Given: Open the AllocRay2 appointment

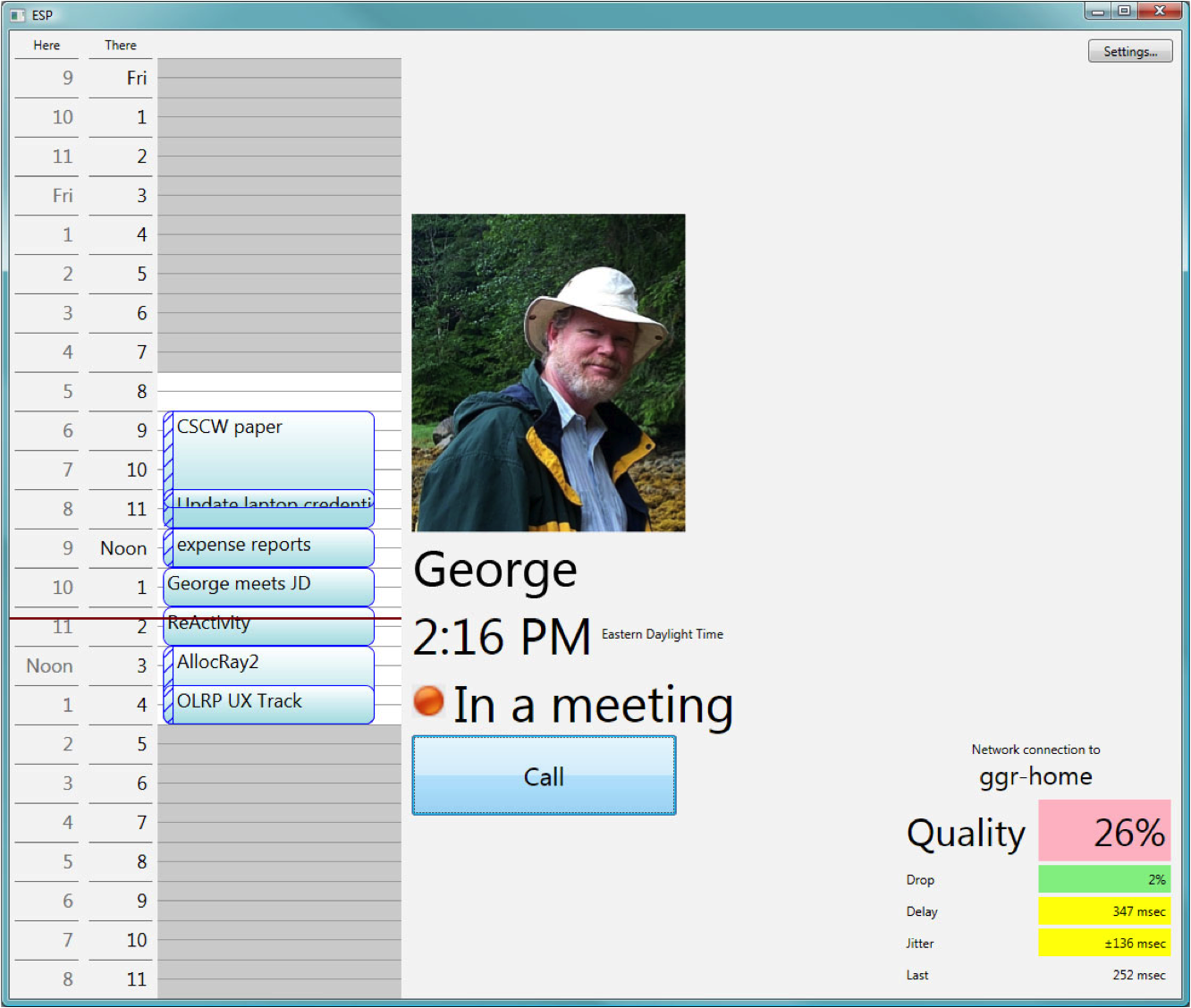Looking at the screenshot, I should (x=268, y=665).
